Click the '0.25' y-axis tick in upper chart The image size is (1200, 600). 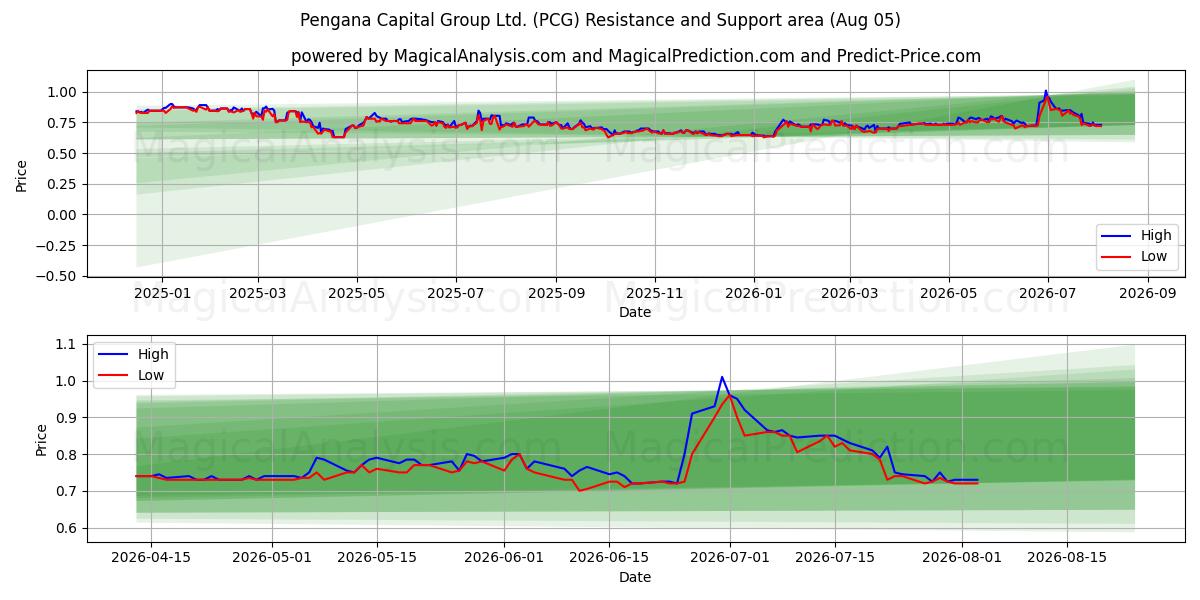tap(62, 184)
